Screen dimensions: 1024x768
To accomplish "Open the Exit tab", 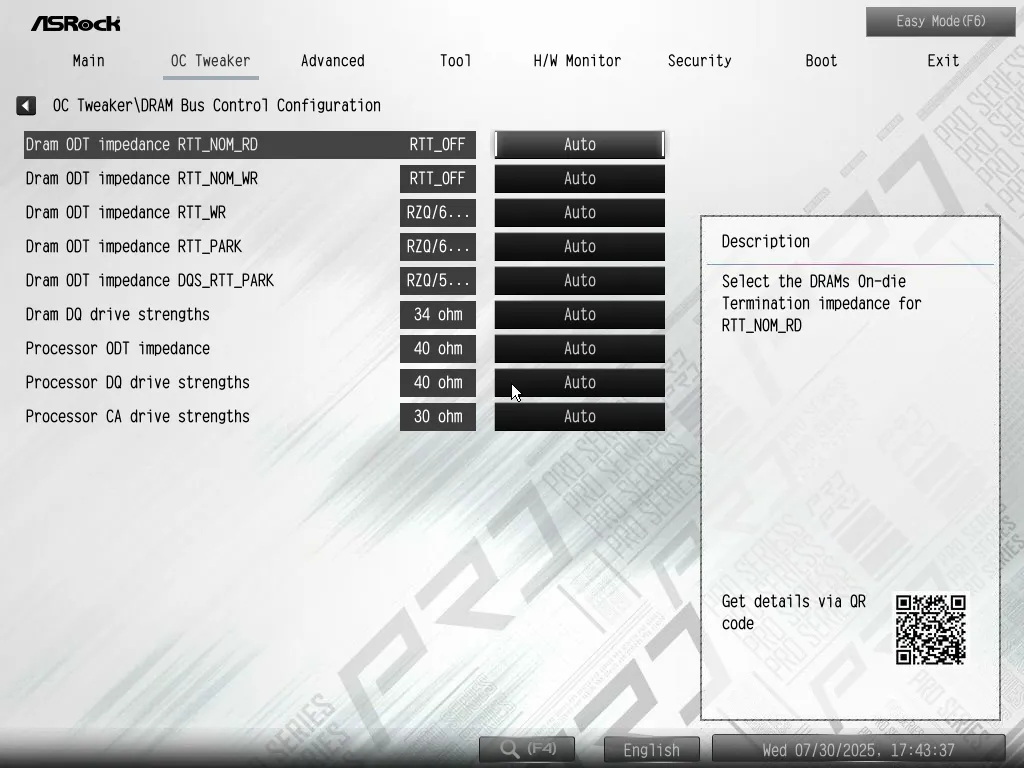I will pos(943,61).
